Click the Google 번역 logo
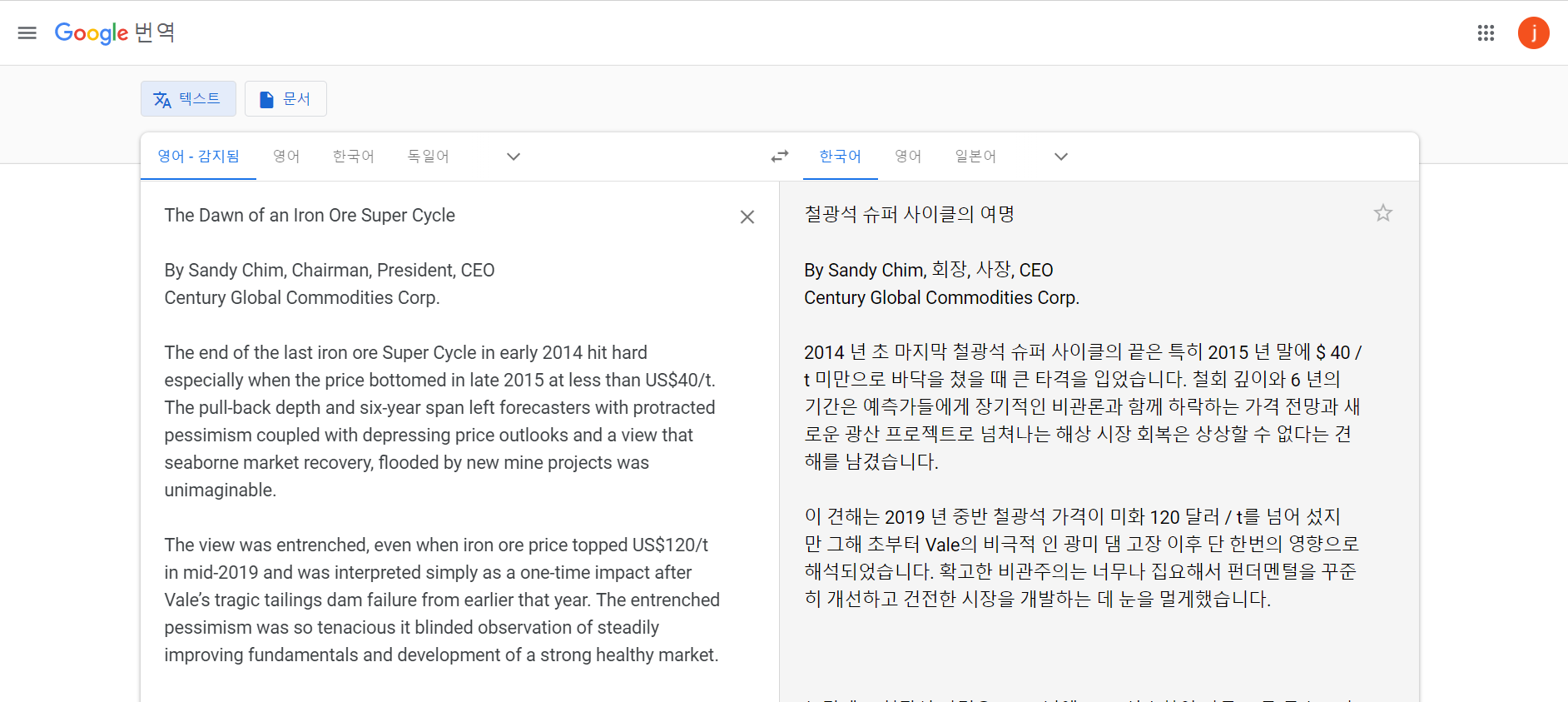Viewport: 1568px width, 702px height. point(115,32)
